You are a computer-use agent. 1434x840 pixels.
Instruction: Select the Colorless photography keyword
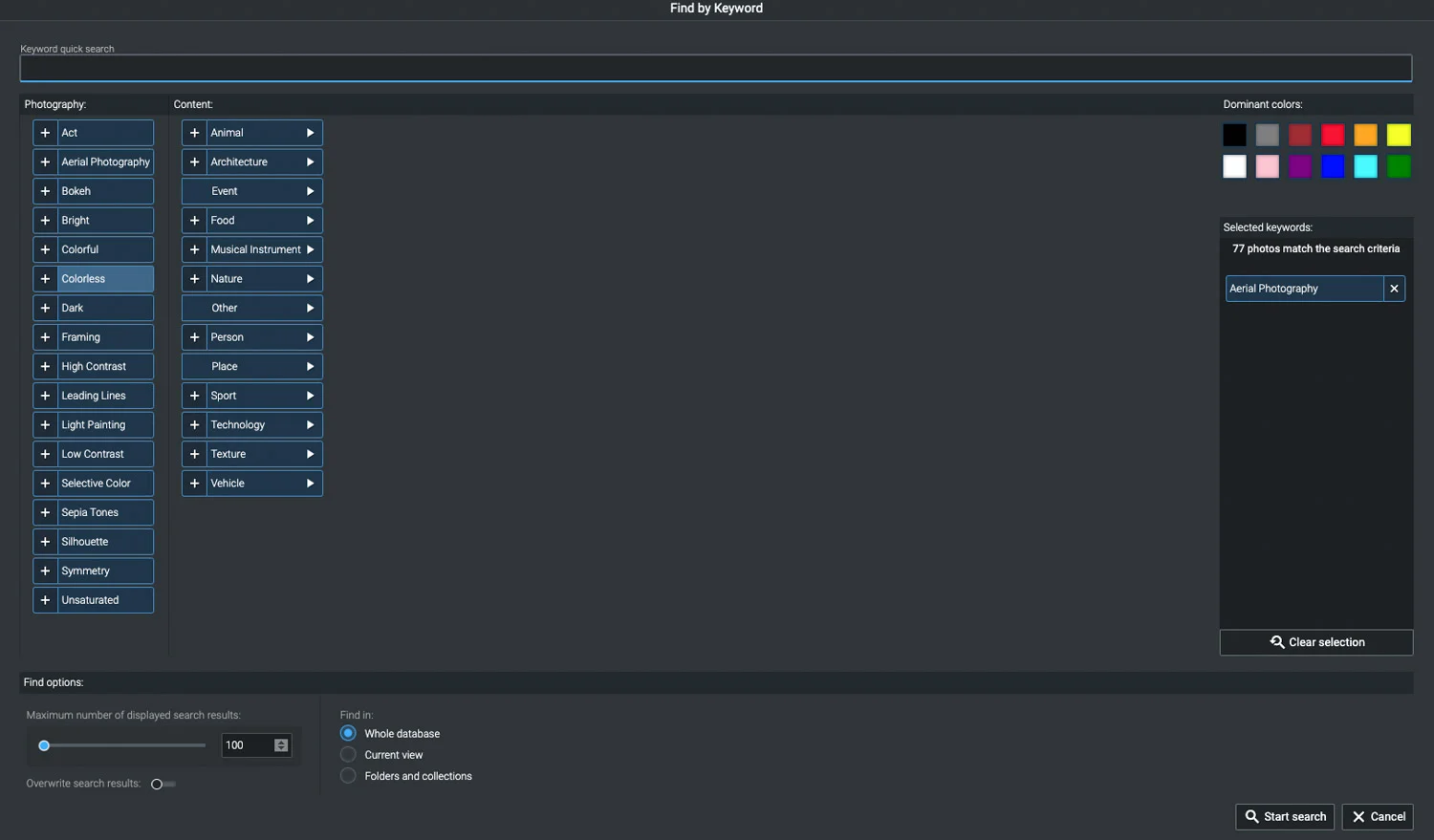click(105, 279)
